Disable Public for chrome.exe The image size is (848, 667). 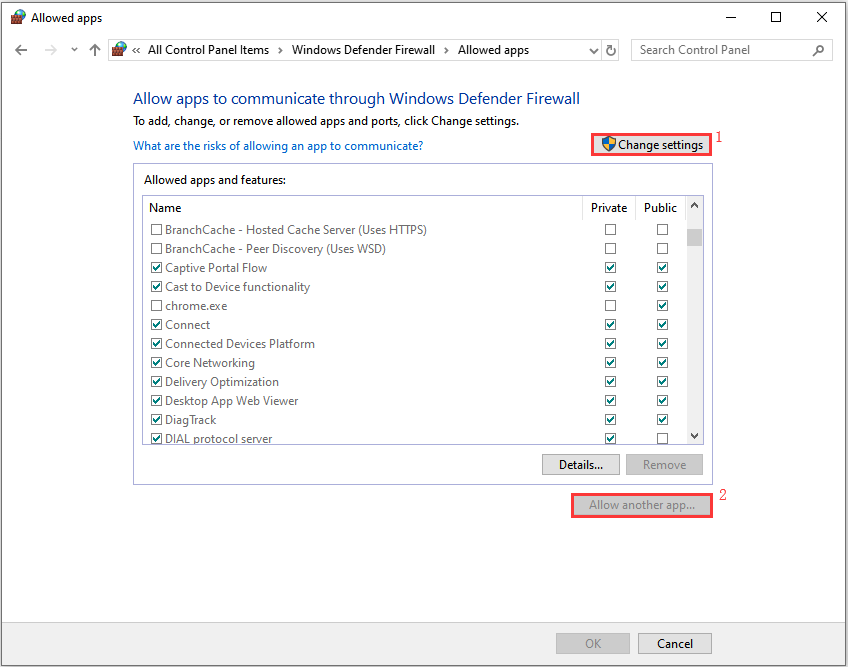(662, 306)
